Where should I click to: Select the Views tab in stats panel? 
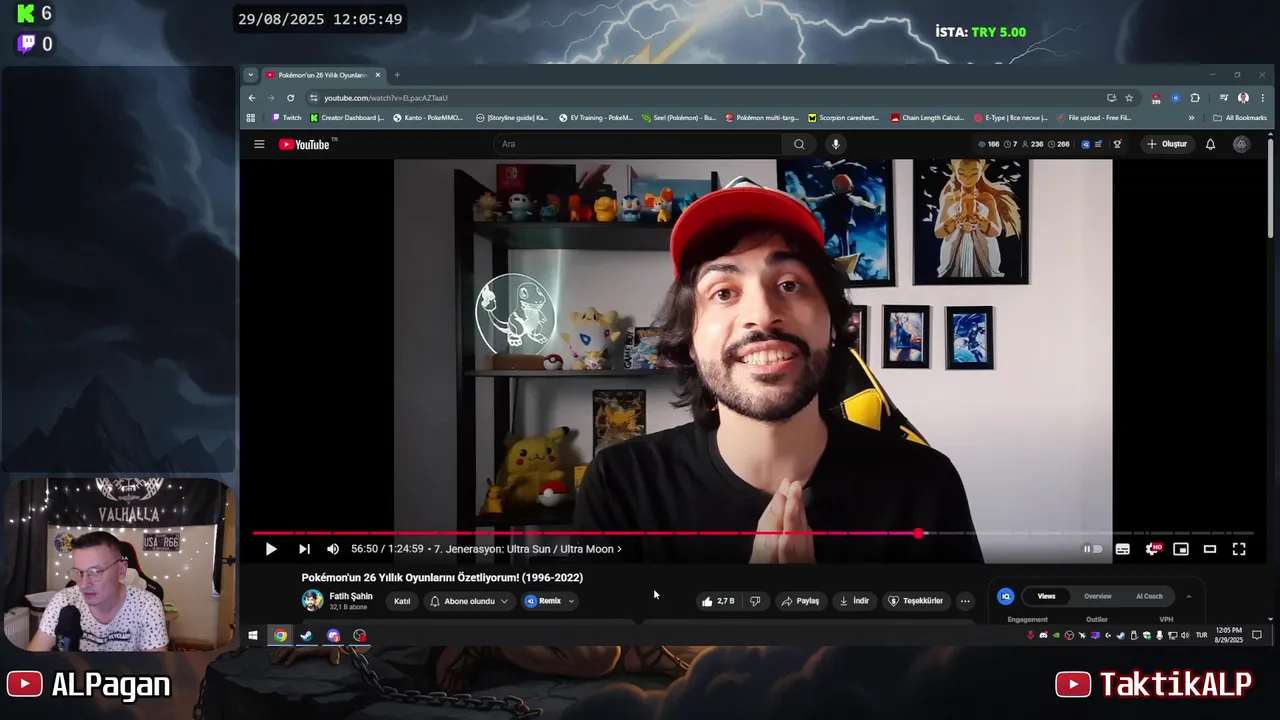tap(1046, 596)
